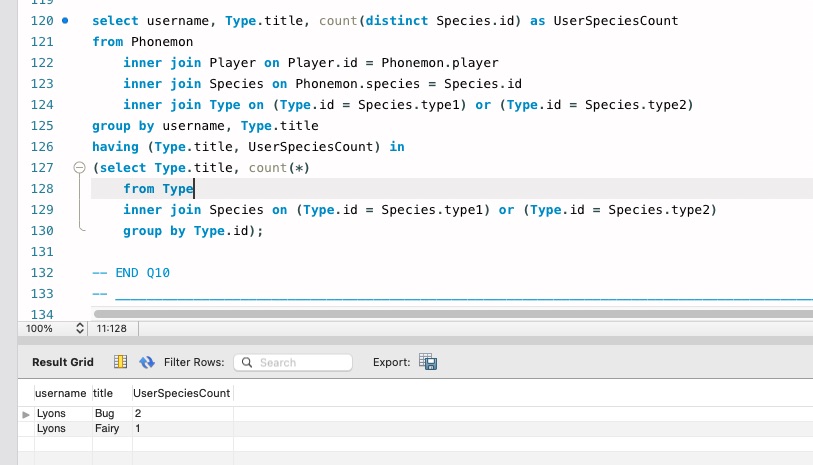
Task: Switch to the Result Grid tab
Action: (x=63, y=362)
